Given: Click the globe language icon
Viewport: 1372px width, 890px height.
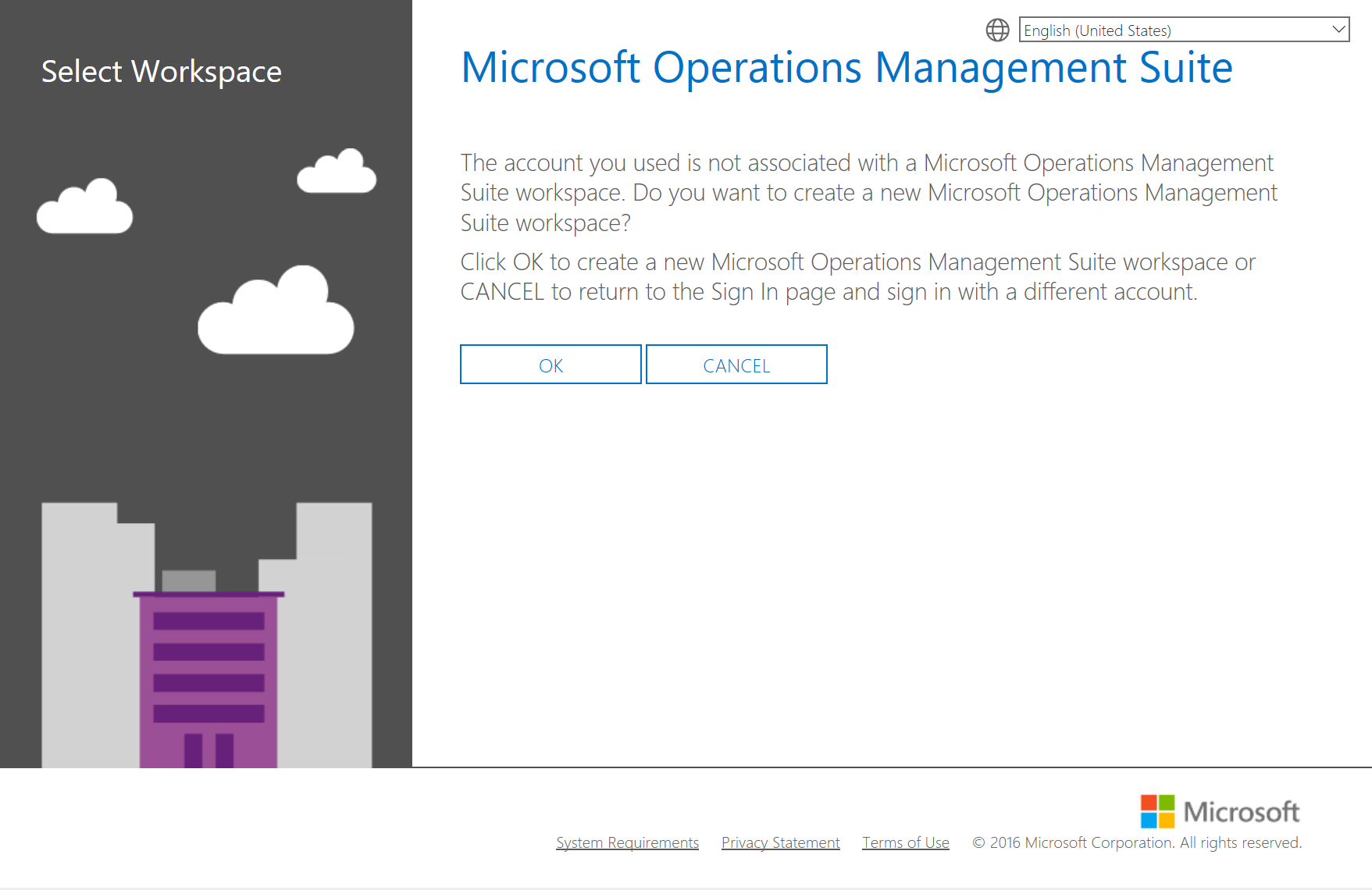Looking at the screenshot, I should click(997, 30).
